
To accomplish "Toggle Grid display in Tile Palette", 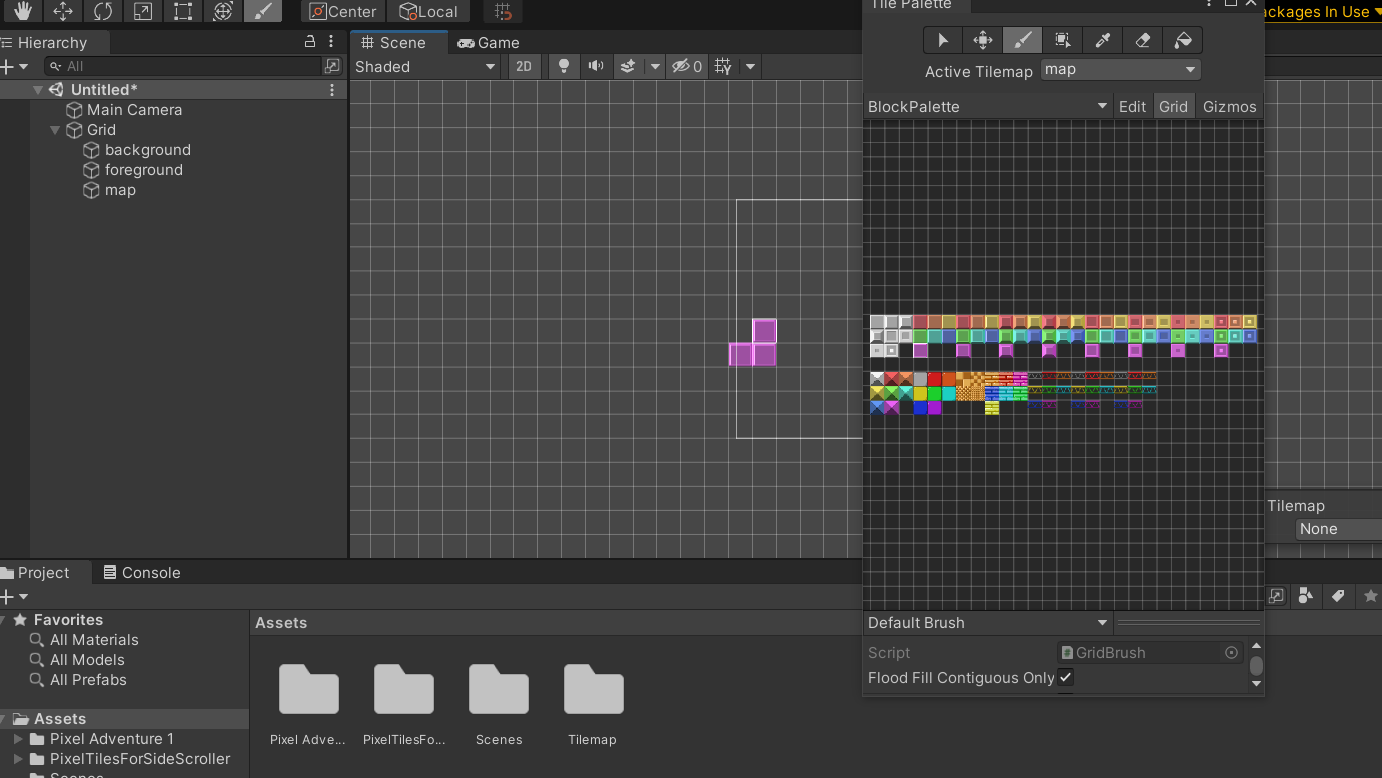I will coord(1173,106).
